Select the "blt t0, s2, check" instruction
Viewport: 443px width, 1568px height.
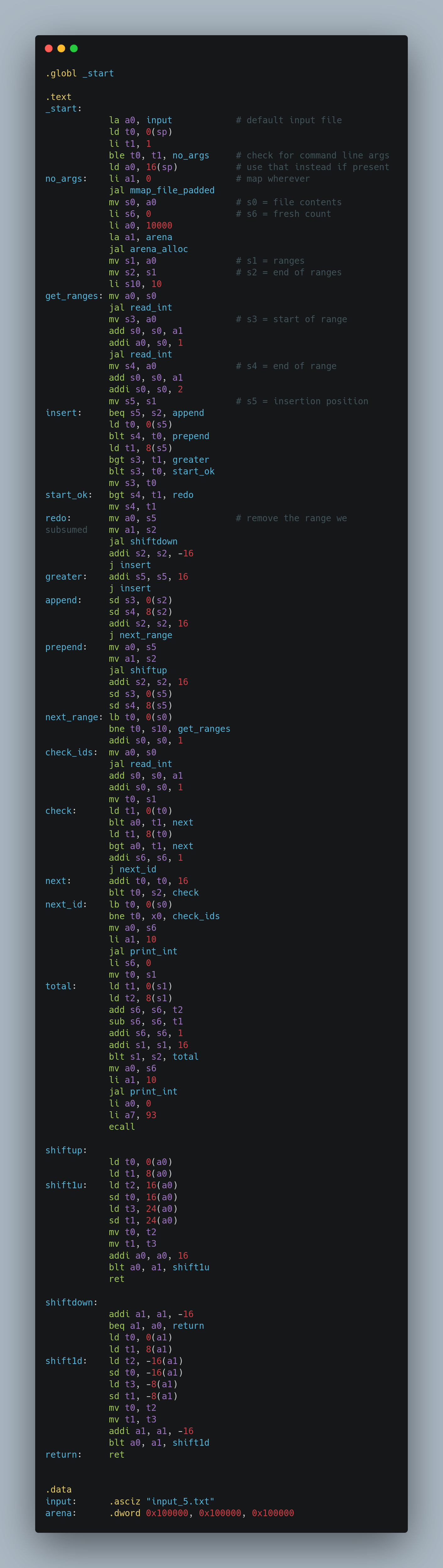pyautogui.click(x=154, y=892)
